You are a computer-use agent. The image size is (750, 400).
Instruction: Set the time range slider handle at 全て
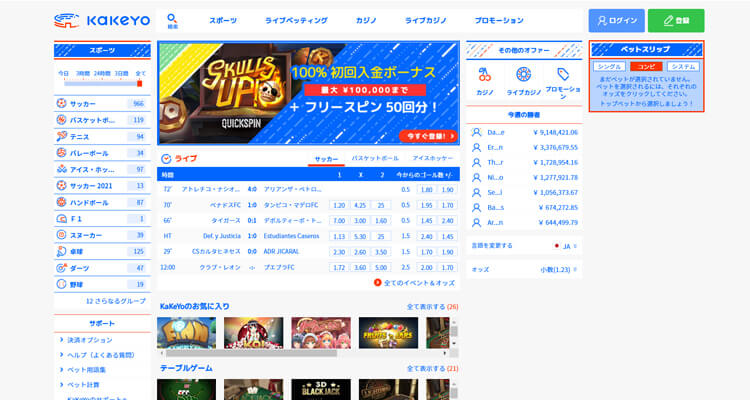point(140,83)
